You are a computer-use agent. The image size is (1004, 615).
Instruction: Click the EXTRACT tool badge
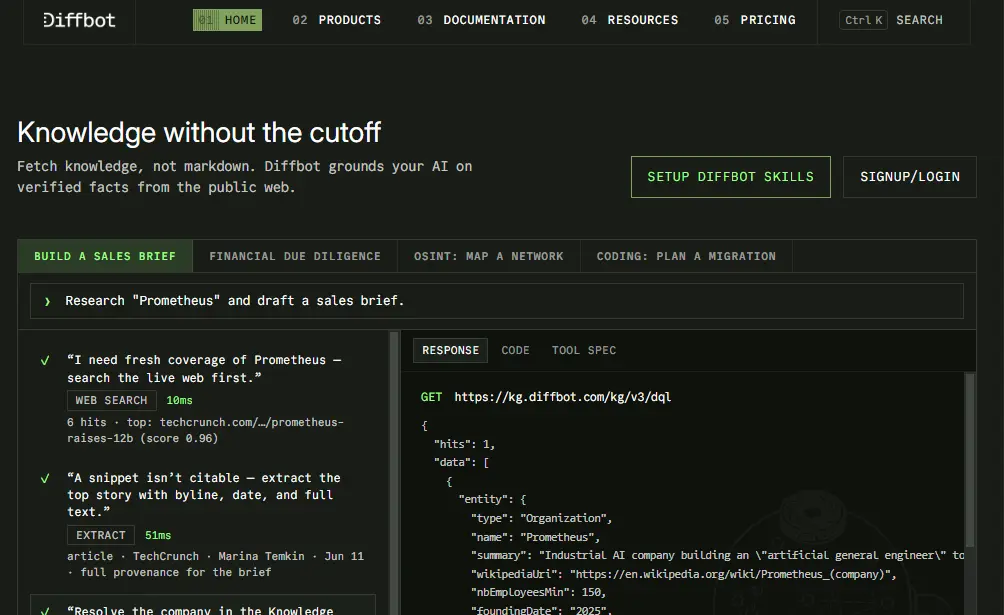(101, 535)
